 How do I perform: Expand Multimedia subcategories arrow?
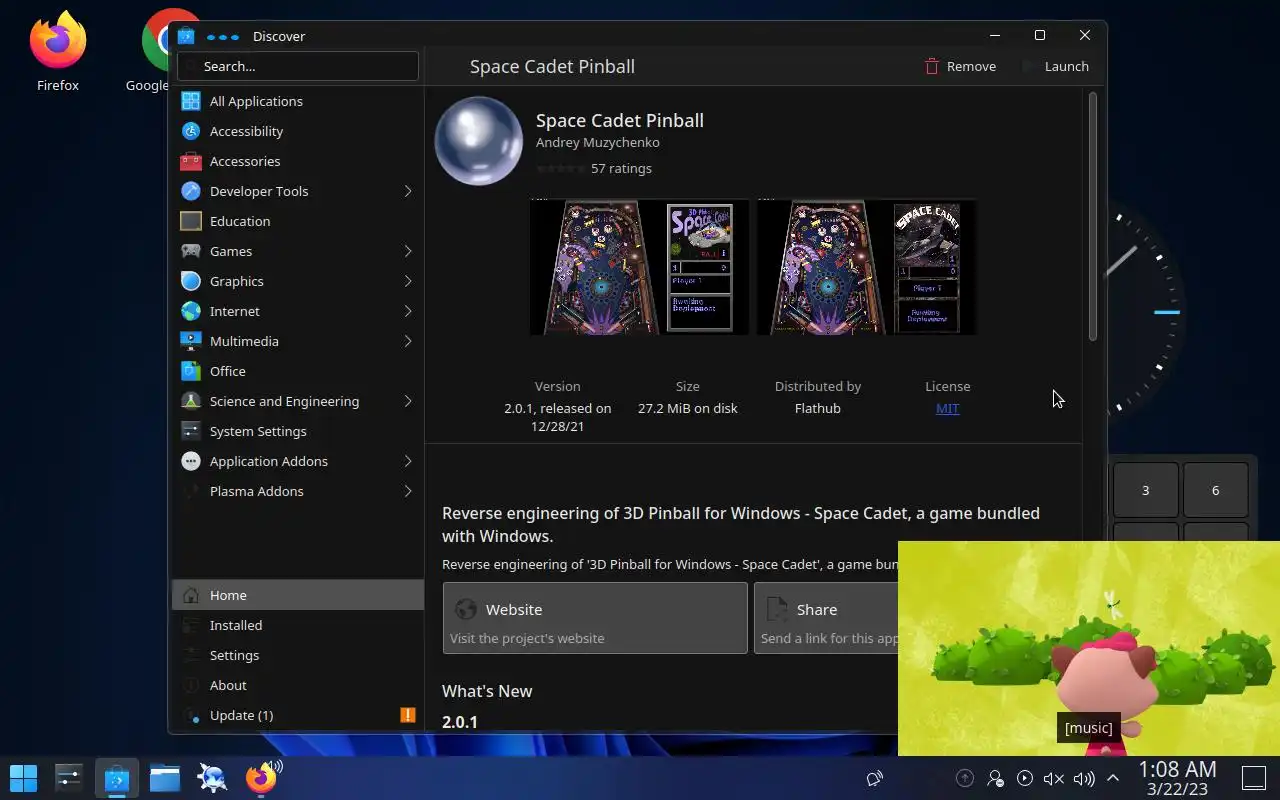tap(408, 341)
